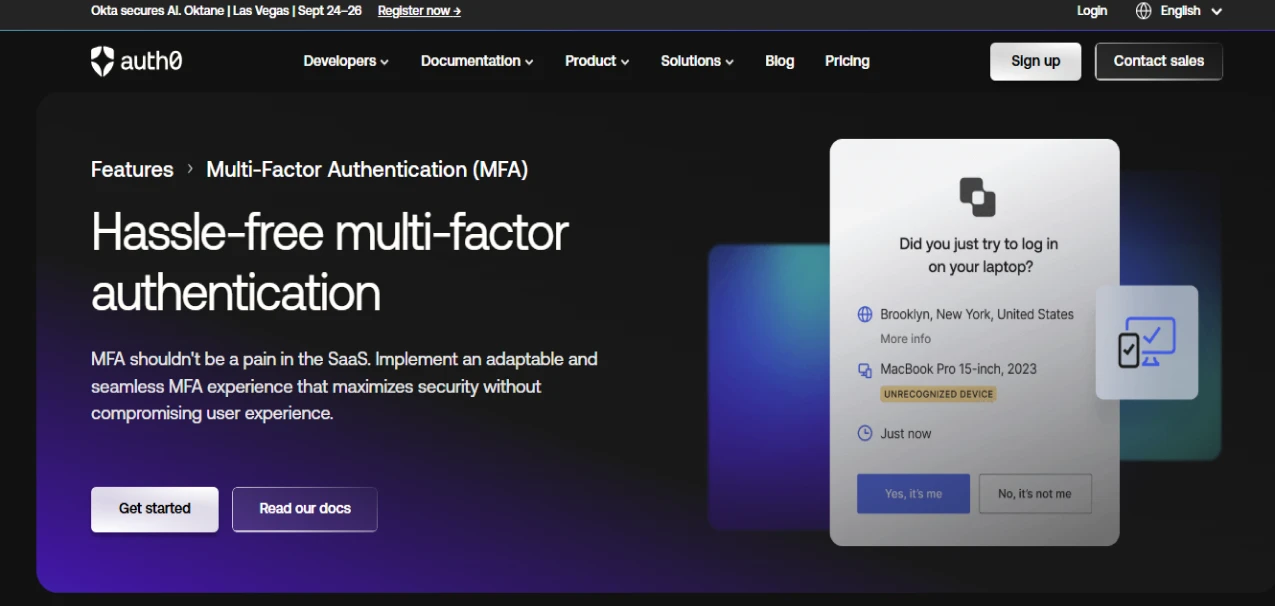Click the Features breadcrumb link
The height and width of the screenshot is (606, 1275).
[132, 169]
